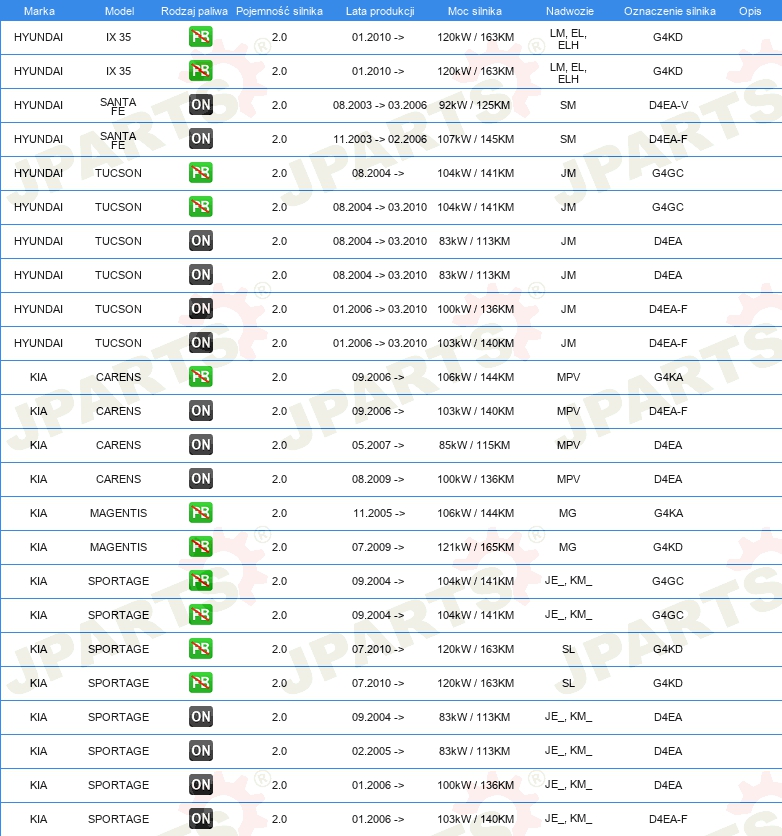782x836 pixels.
Task: Click the Model column header
Action: tap(119, 11)
